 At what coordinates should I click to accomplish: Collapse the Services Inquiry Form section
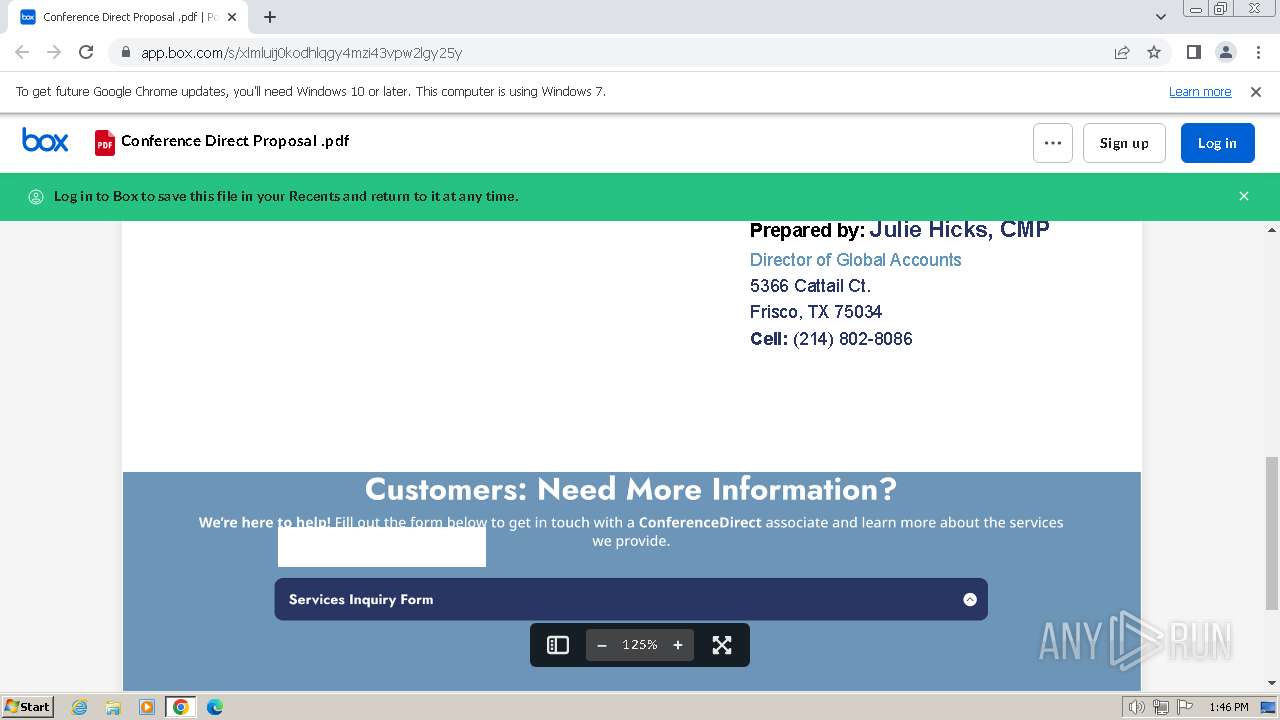pos(631,599)
